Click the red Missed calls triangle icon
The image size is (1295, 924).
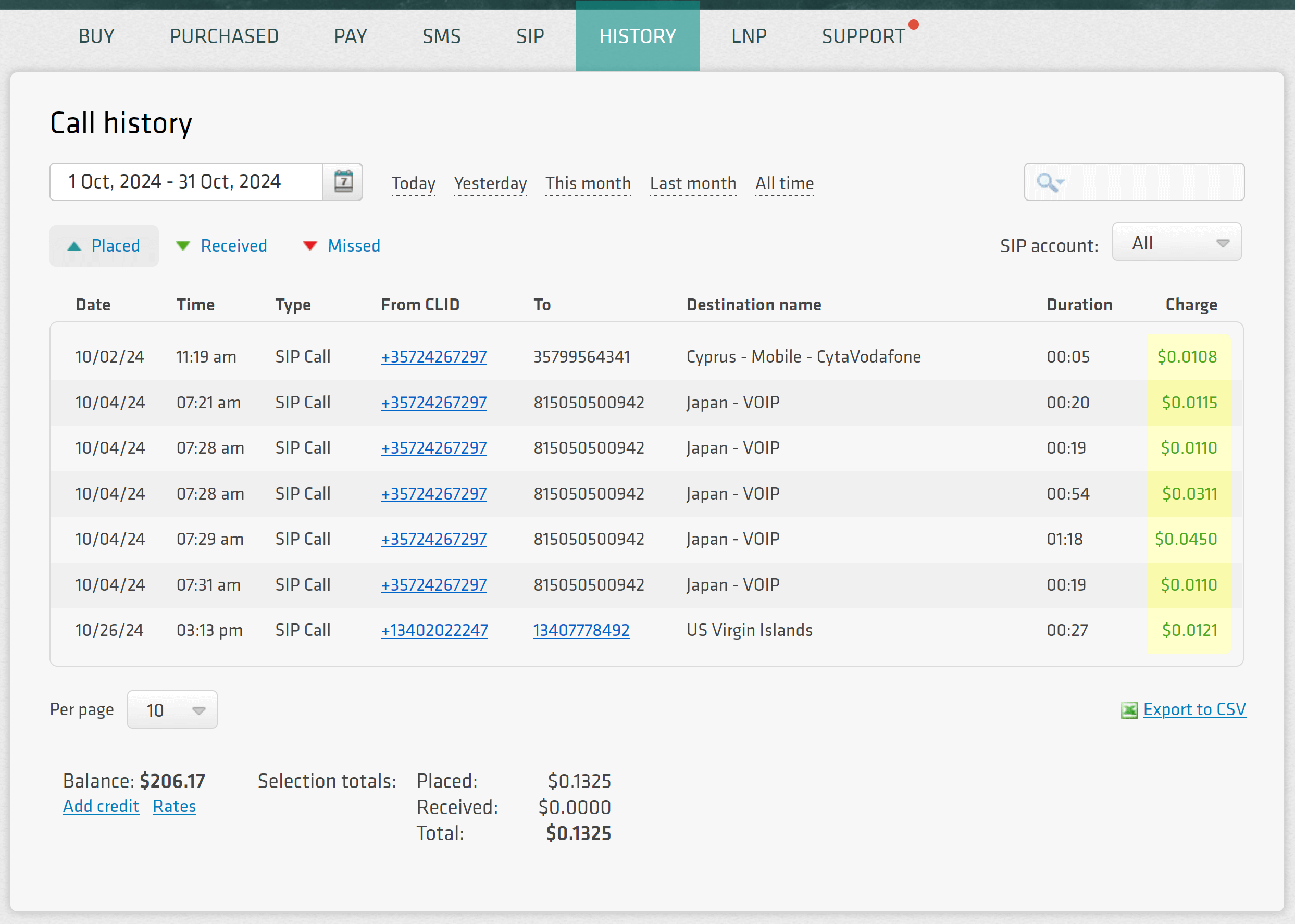pos(309,246)
